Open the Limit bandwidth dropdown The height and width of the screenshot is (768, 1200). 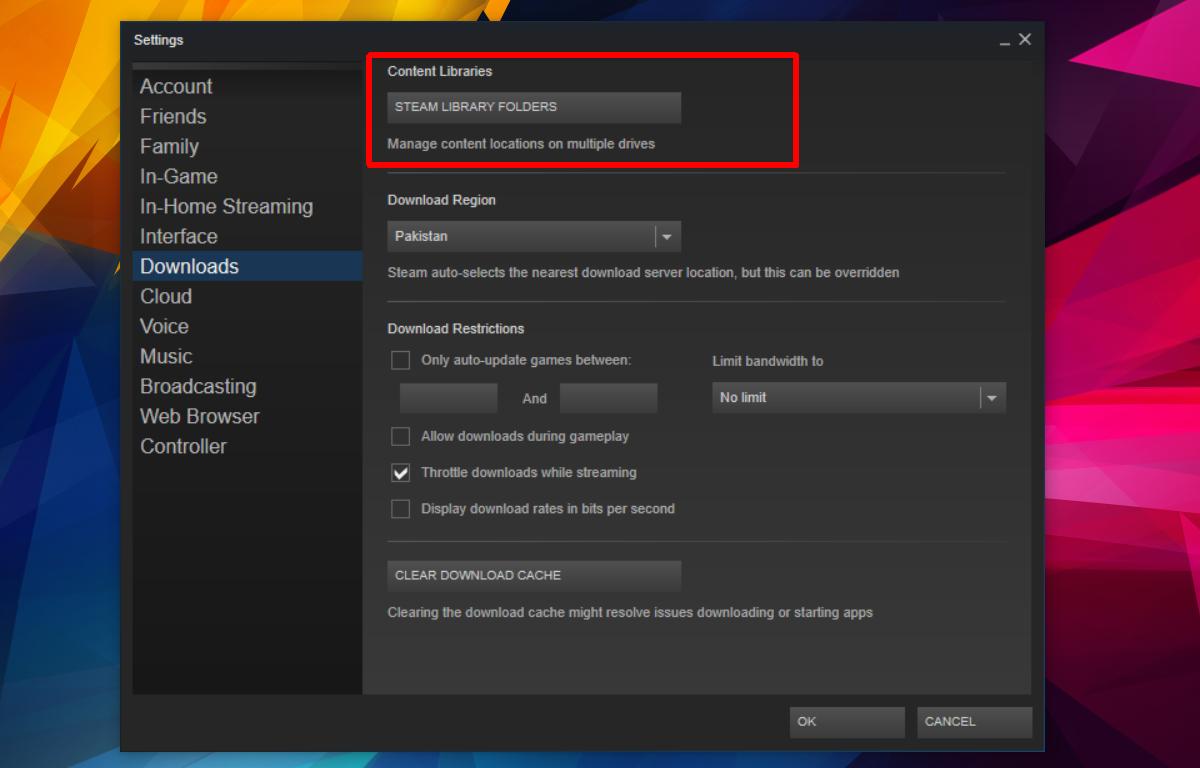tap(858, 397)
